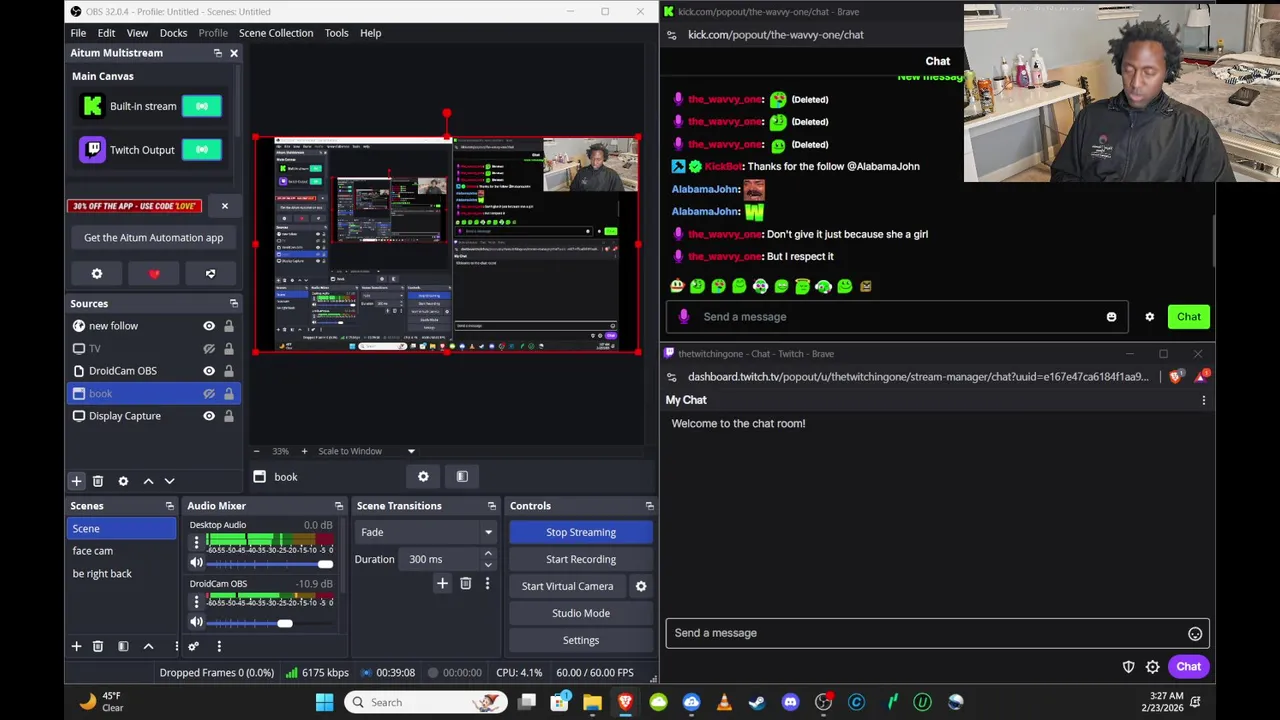This screenshot has height=720, width=1280.
Task: Open the Edit menu
Action: coord(106,33)
